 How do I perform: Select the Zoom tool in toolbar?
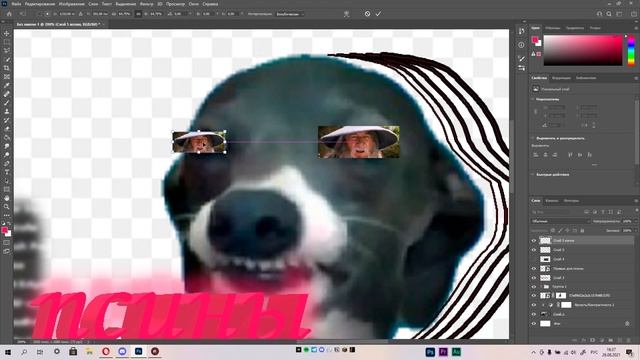click(7, 207)
